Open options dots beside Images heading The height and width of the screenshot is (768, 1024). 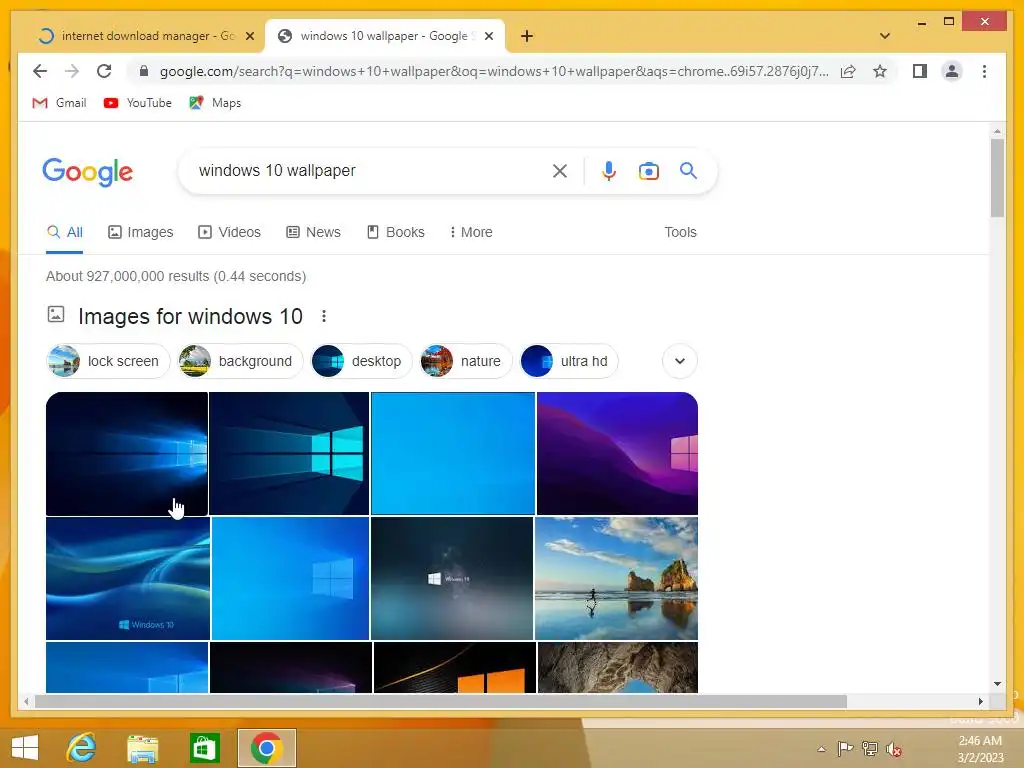tap(324, 316)
